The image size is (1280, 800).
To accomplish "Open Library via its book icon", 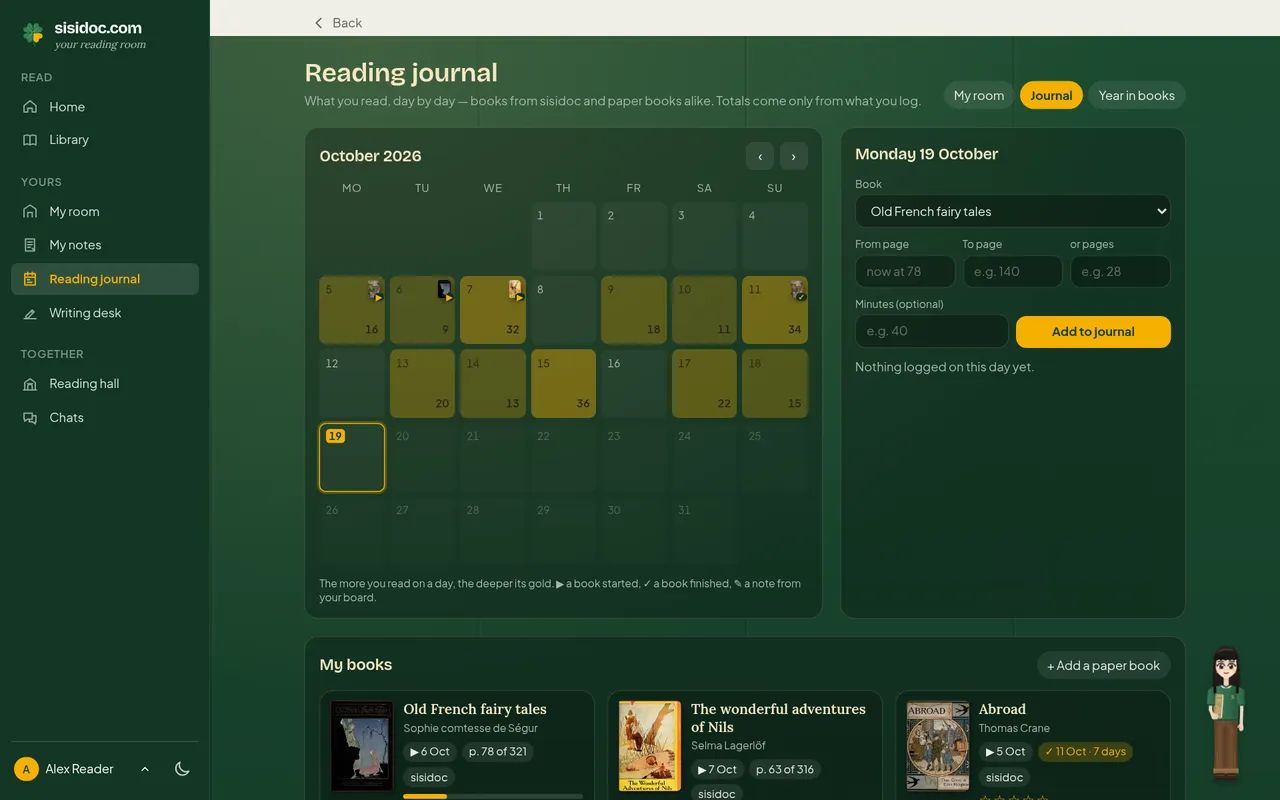I will pyautogui.click(x=30, y=140).
